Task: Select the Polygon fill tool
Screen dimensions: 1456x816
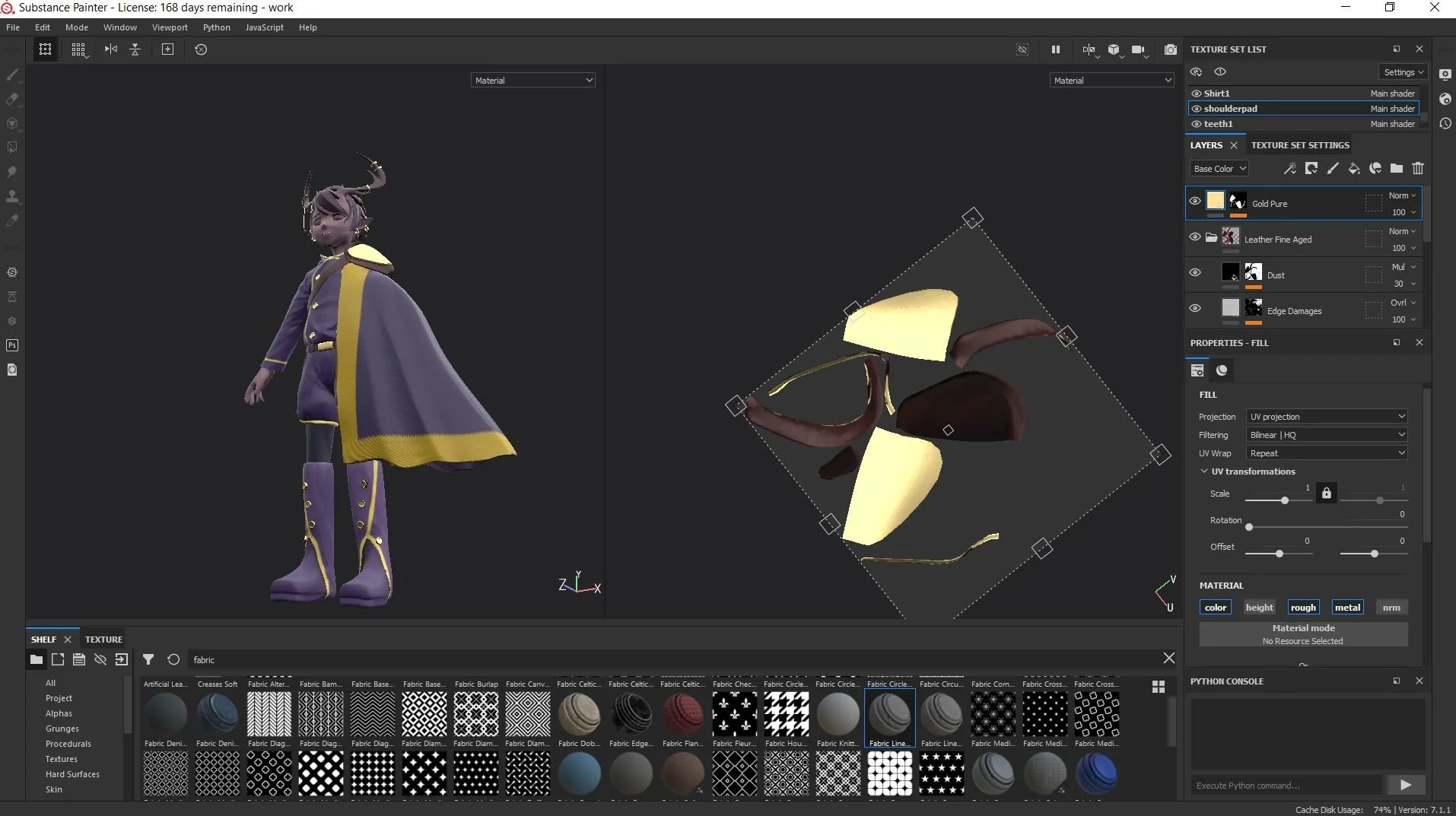Action: [x=12, y=148]
